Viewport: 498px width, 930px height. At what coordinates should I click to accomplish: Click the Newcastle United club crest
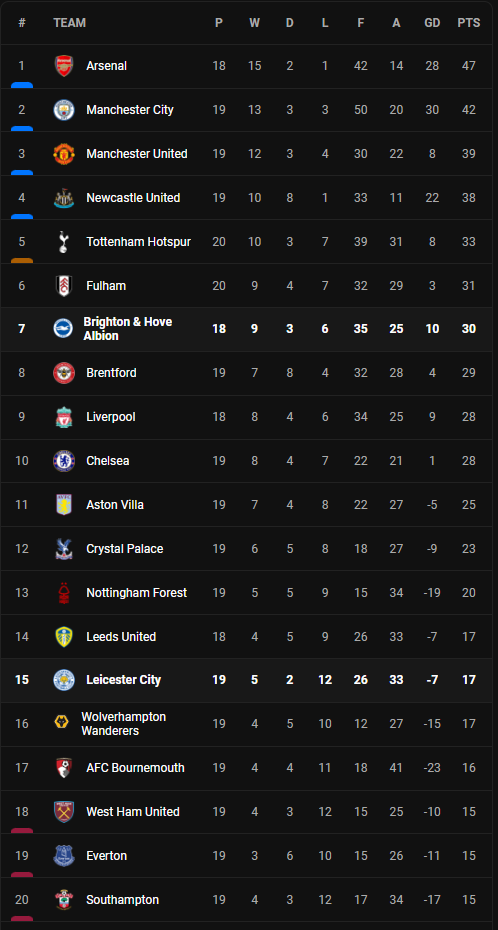(63, 198)
